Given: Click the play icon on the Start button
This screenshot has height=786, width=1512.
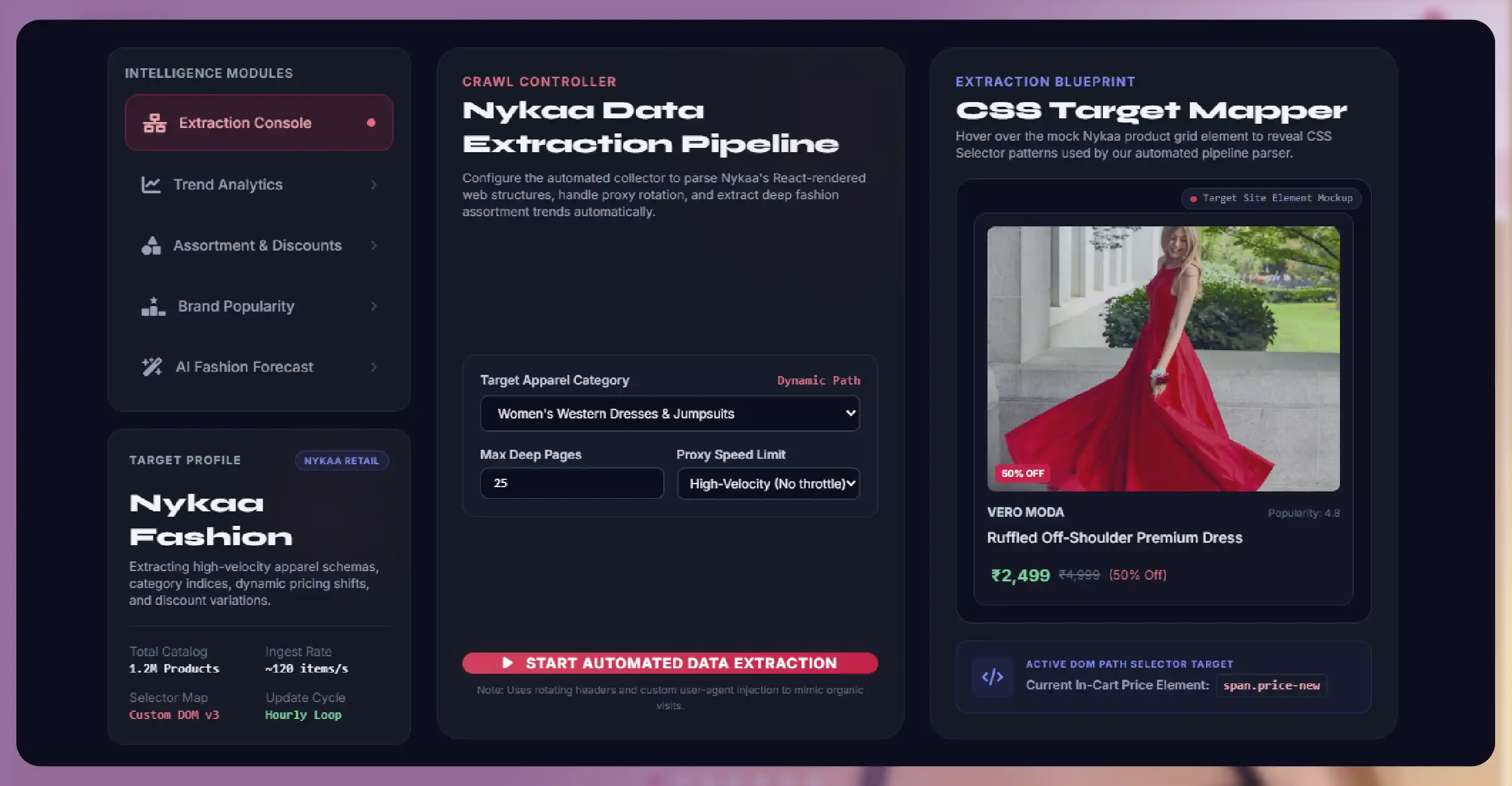Looking at the screenshot, I should click(x=508, y=663).
